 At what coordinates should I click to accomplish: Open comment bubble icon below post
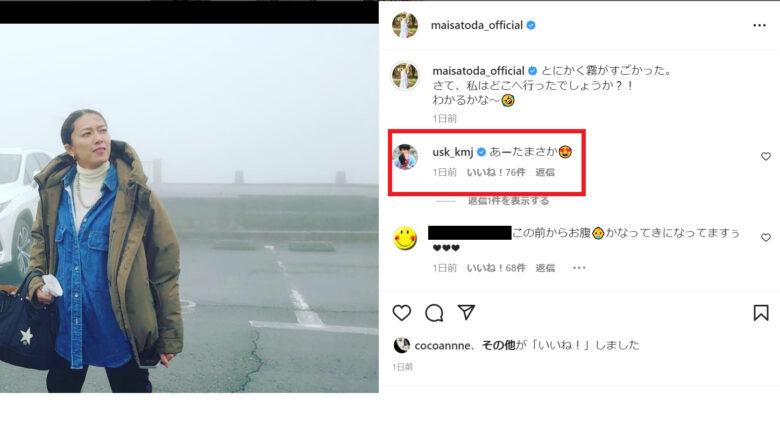(x=434, y=313)
